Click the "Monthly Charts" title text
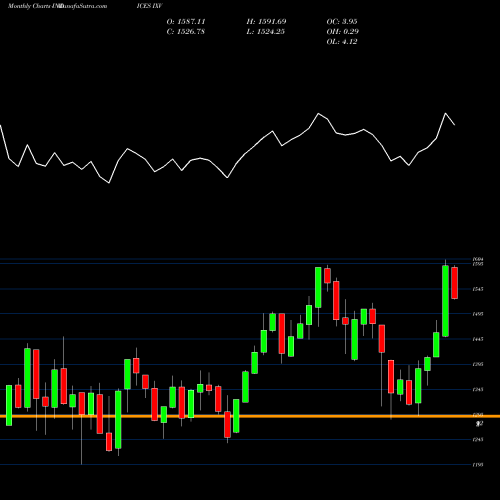Viewport: 500px width, 500px height. [x=29, y=6]
